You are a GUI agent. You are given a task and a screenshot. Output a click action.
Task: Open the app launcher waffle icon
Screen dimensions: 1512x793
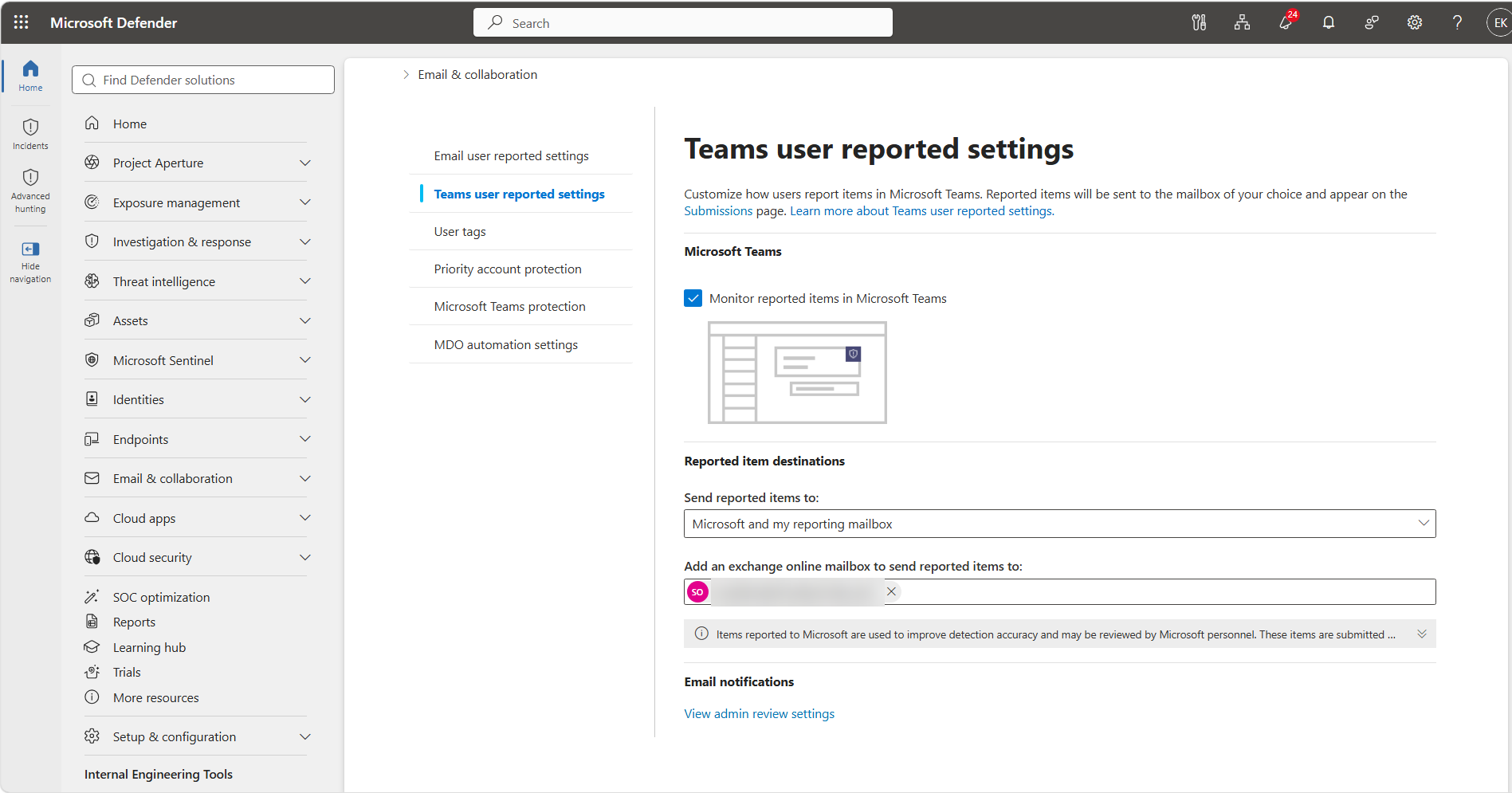22,22
